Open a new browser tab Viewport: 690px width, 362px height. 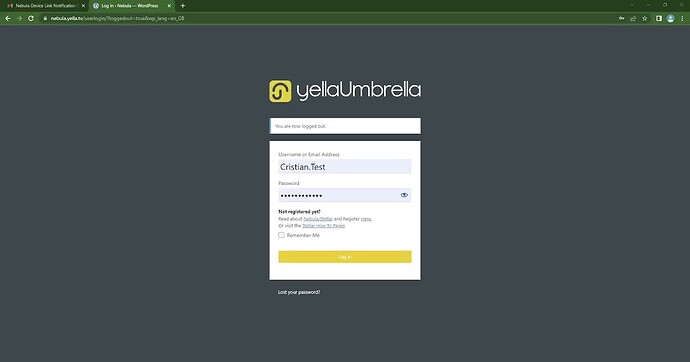(183, 6)
